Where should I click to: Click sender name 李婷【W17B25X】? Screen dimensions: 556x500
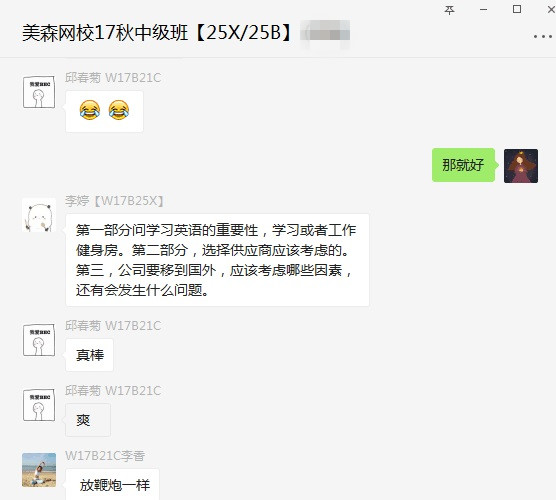tap(114, 201)
